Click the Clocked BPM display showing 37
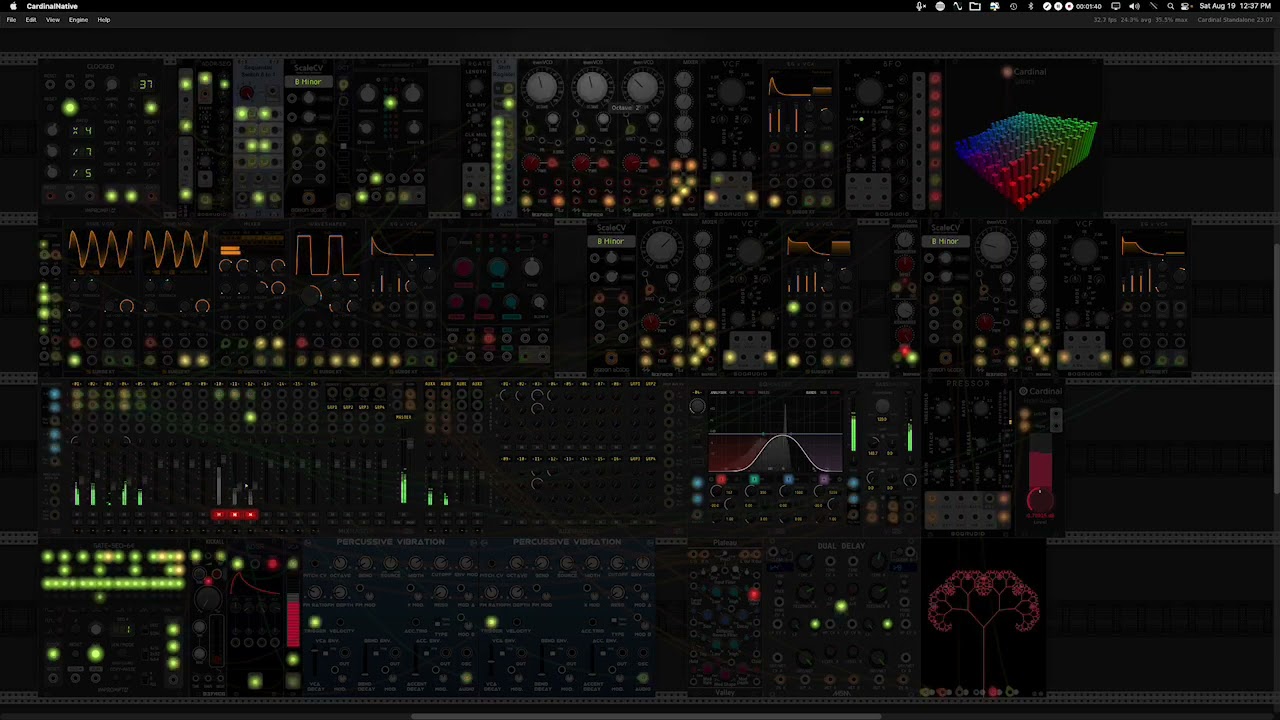The width and height of the screenshot is (1280, 720). point(146,84)
